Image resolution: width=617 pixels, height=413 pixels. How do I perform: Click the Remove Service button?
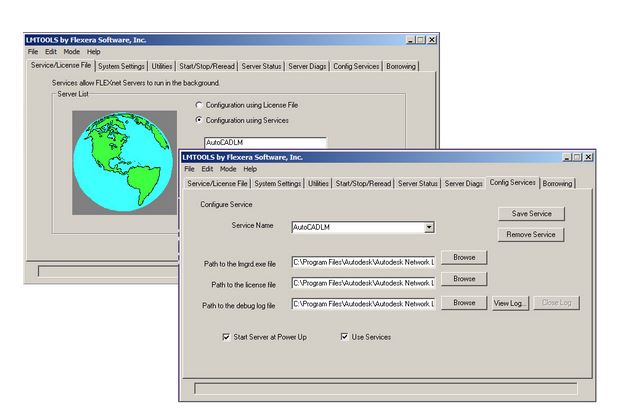click(x=531, y=235)
